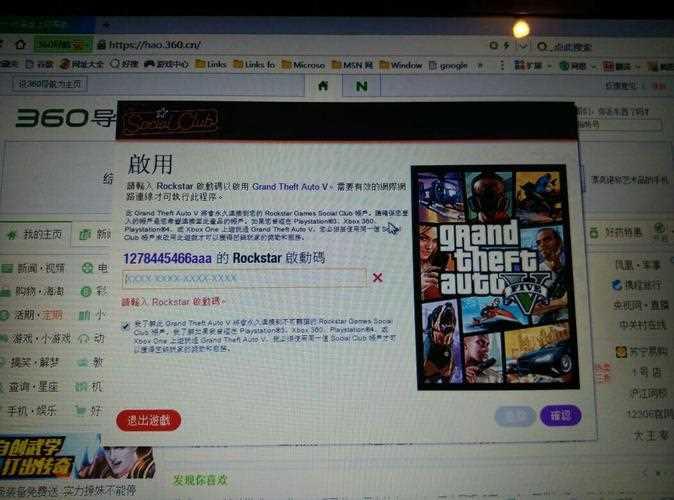
Task: Open the Window bookmark folder
Action: [401, 65]
